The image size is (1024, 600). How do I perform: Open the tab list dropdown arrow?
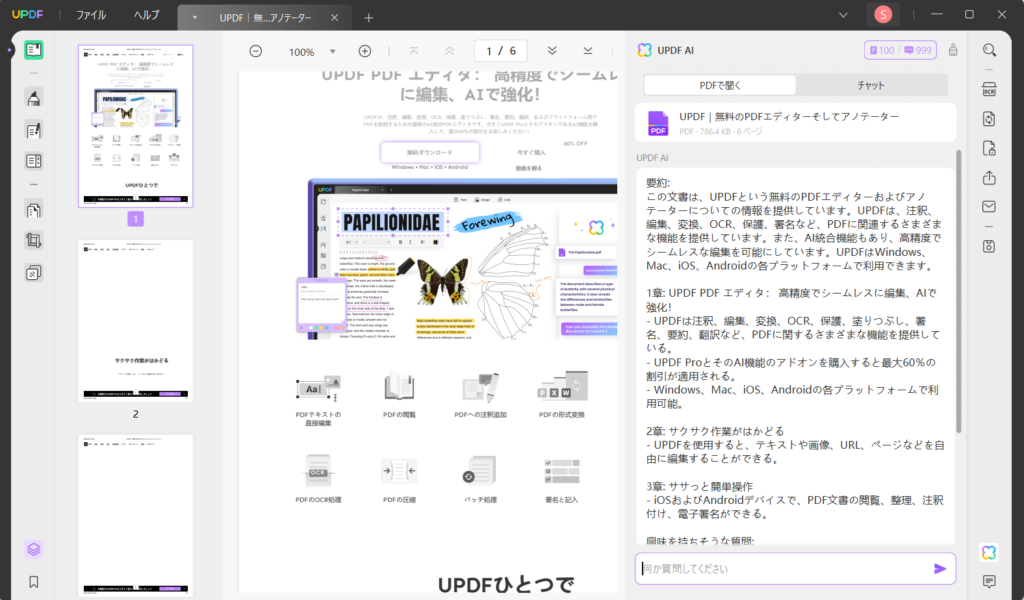coord(195,18)
